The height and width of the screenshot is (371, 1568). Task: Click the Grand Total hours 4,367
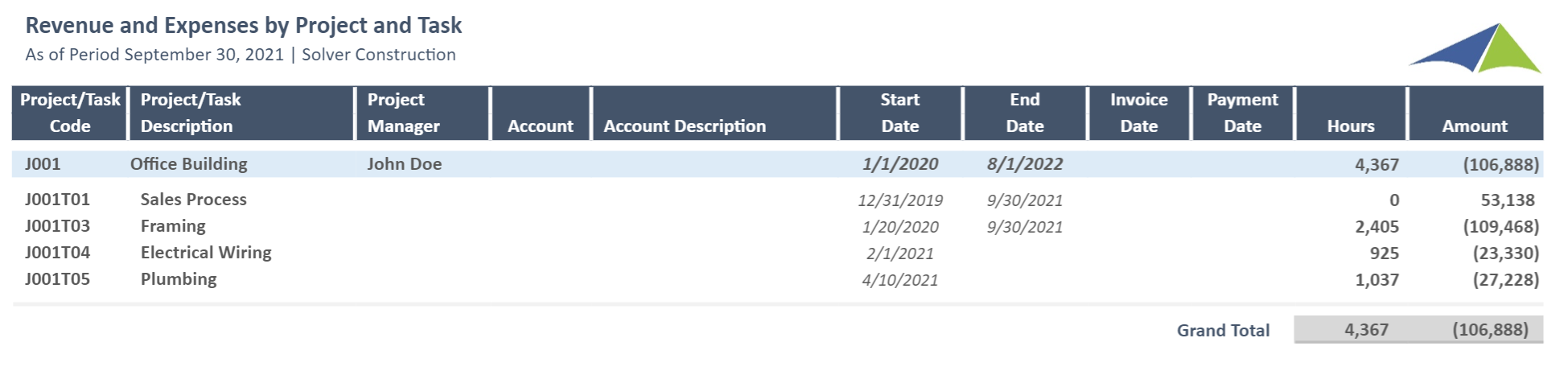pyautogui.click(x=1366, y=330)
